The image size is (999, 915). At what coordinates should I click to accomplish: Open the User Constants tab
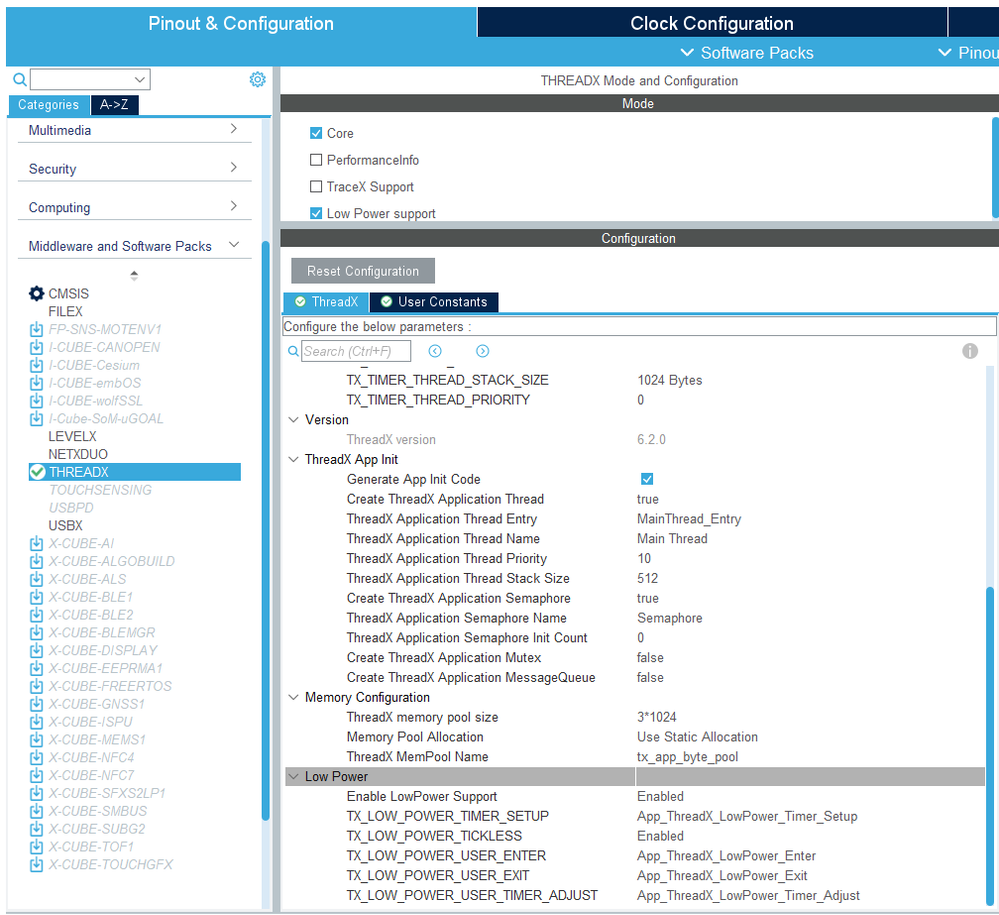tap(435, 302)
